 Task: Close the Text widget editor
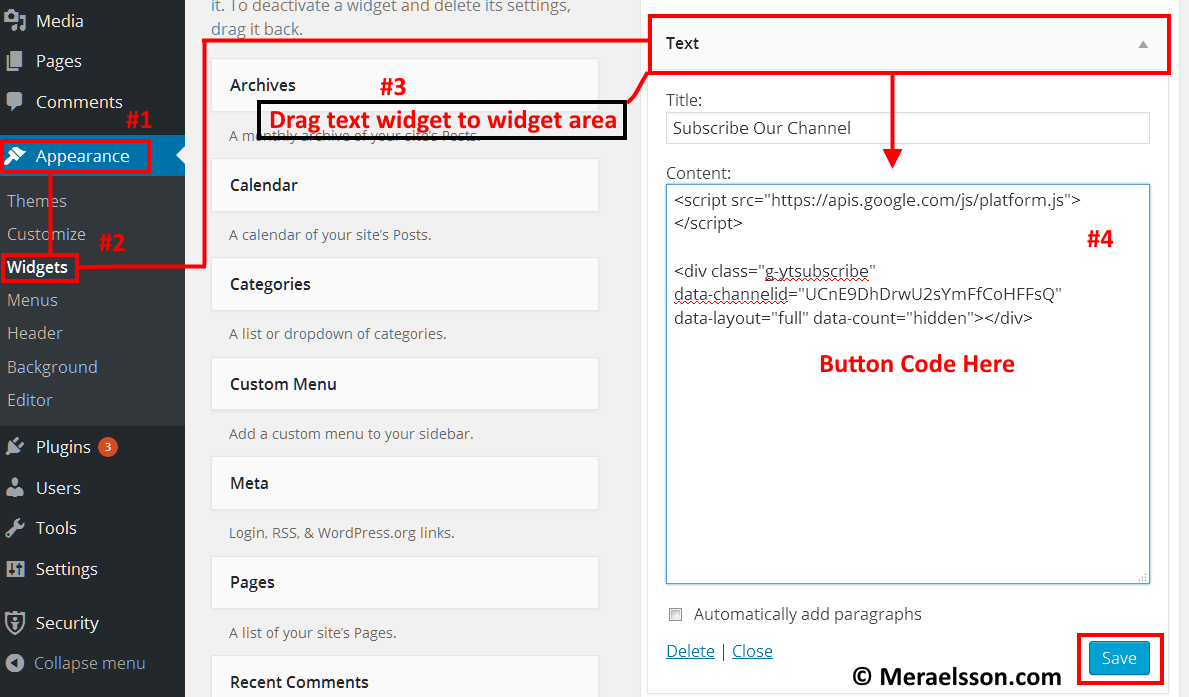pyautogui.click(x=752, y=651)
